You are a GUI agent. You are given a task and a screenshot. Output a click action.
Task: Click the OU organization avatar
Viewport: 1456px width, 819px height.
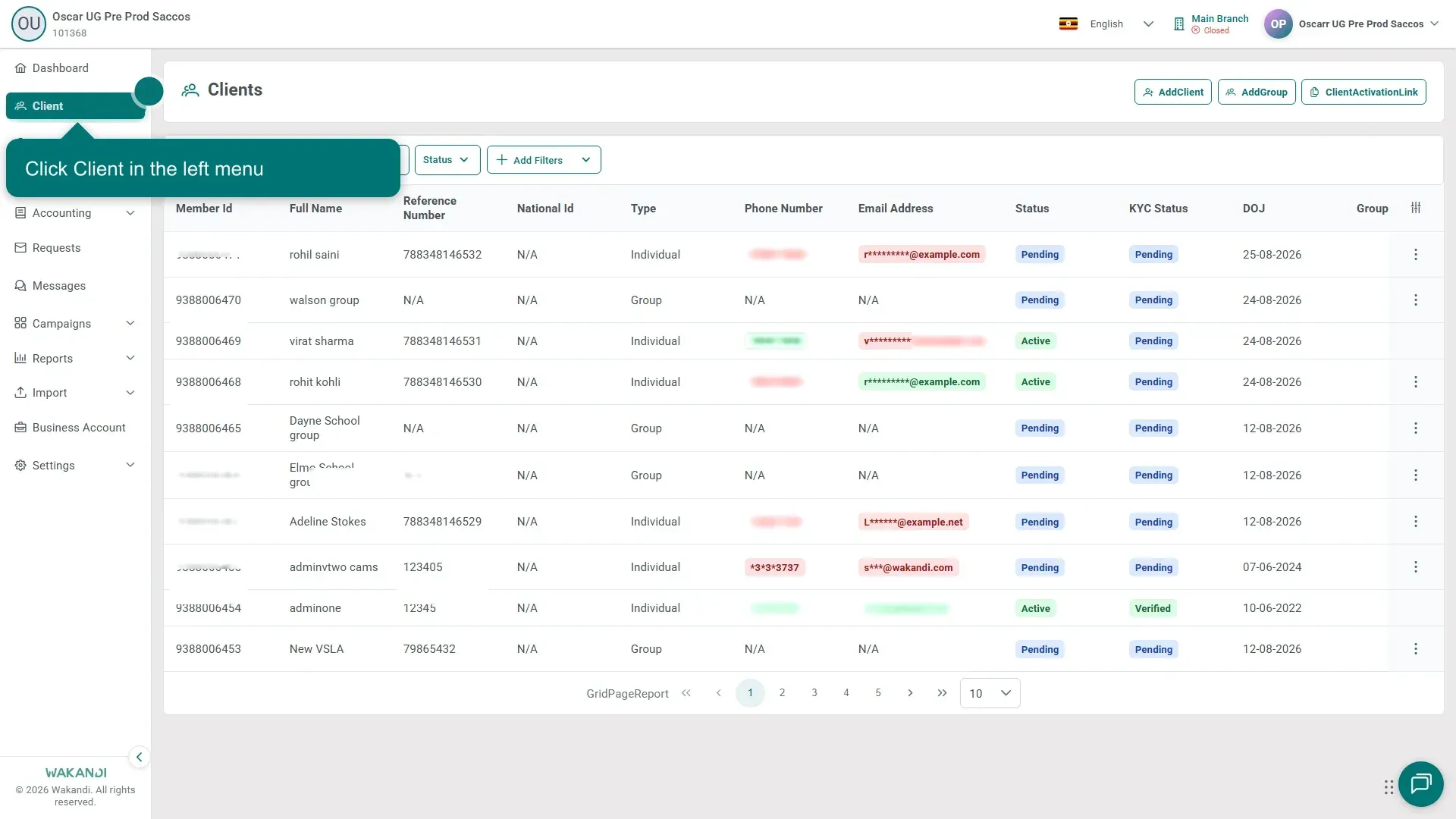[x=29, y=24]
